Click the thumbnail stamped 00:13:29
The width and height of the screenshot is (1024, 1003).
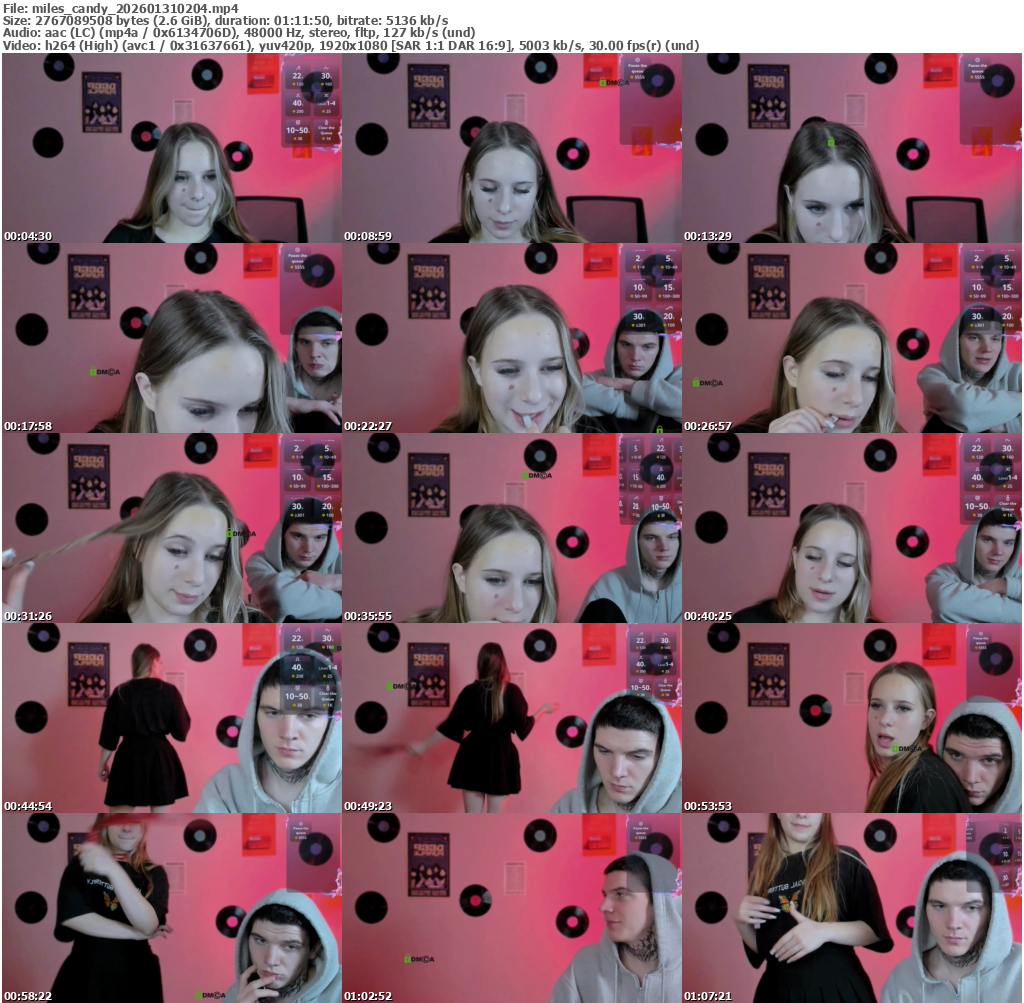852,148
